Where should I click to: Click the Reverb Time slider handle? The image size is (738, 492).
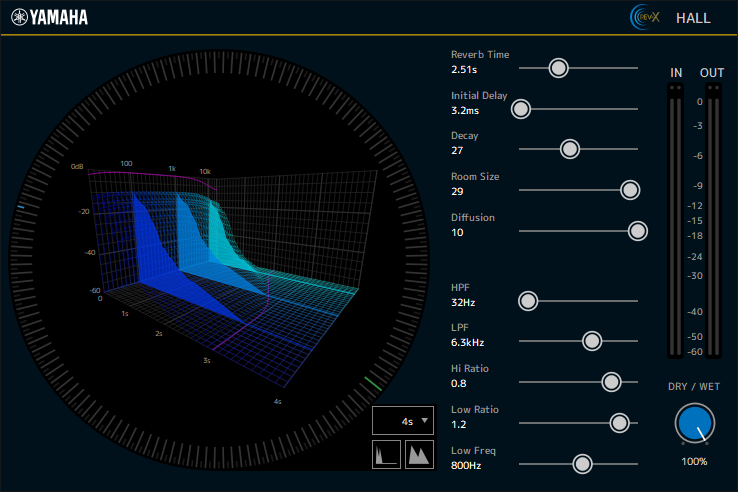click(x=558, y=68)
